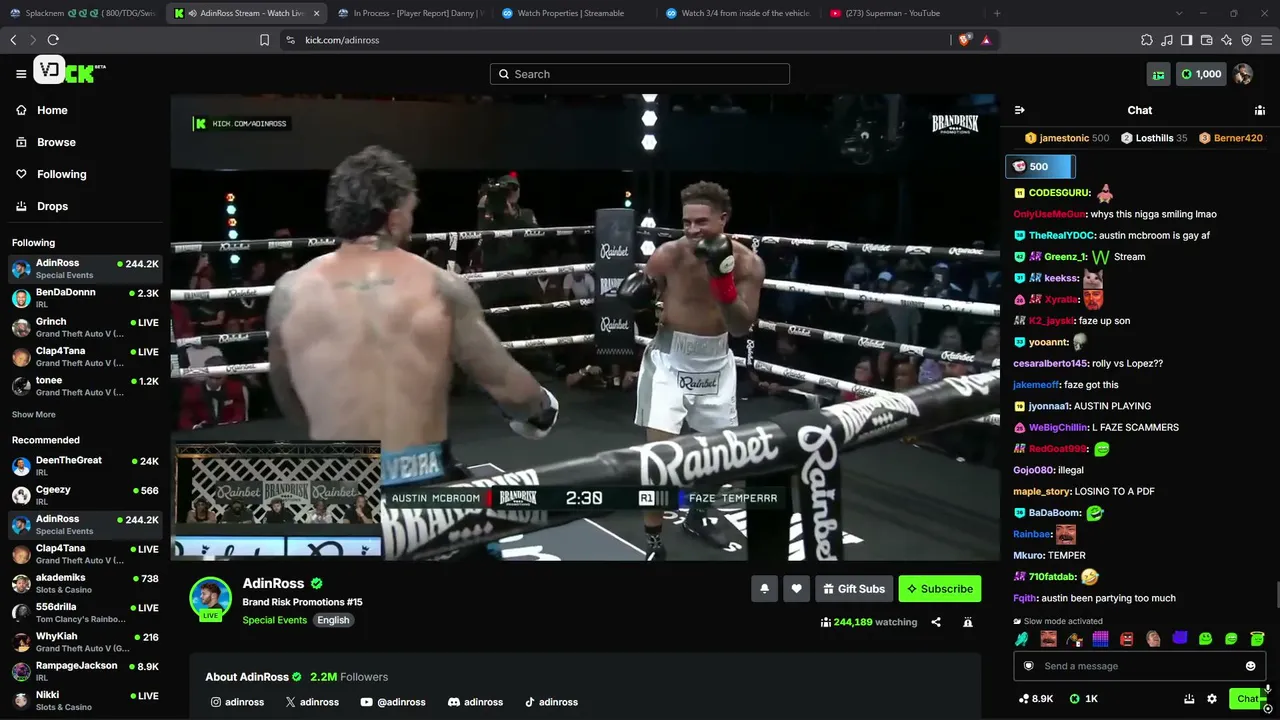Click the Send a message chat input
The width and height of the screenshot is (1280, 720).
[1139, 666]
